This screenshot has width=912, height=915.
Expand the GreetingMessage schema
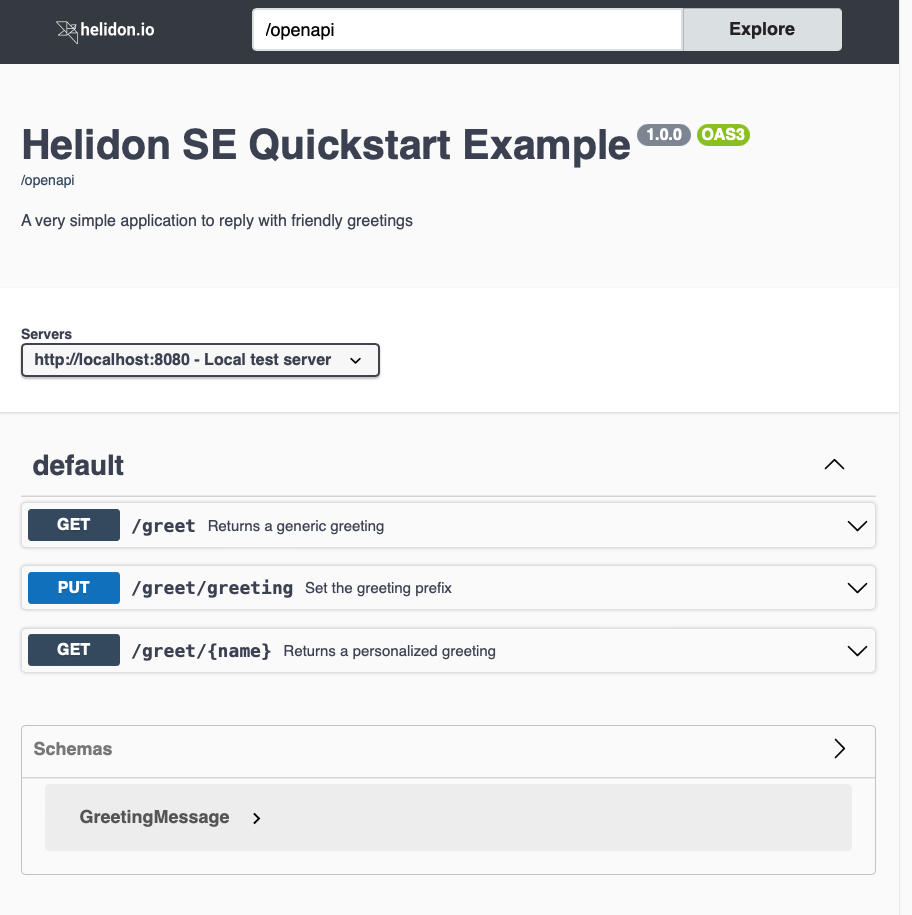click(256, 817)
